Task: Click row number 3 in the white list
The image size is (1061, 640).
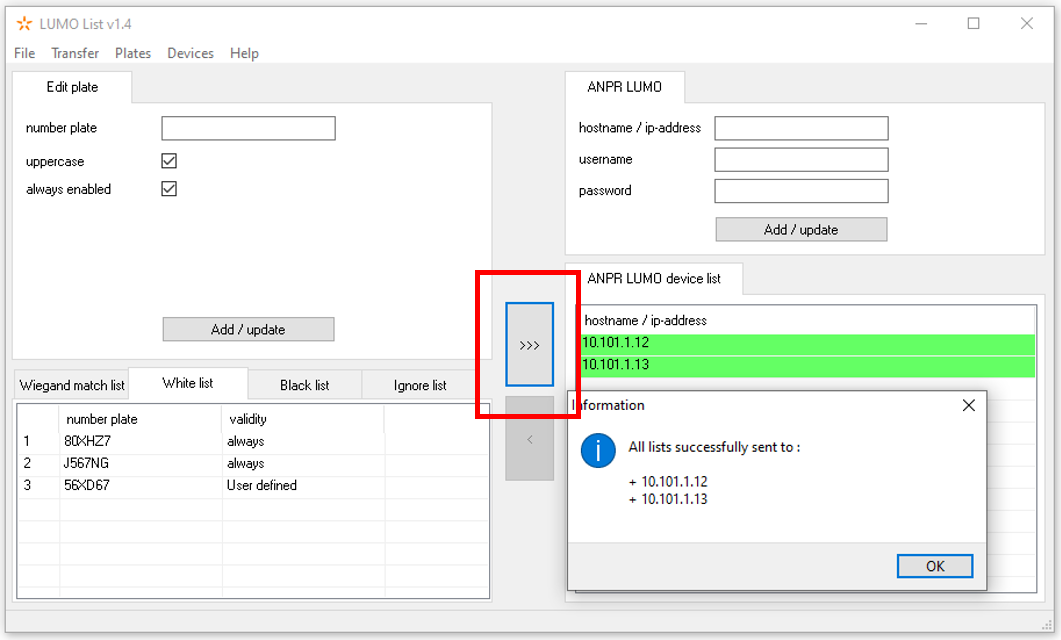Action: pyautogui.click(x=27, y=485)
